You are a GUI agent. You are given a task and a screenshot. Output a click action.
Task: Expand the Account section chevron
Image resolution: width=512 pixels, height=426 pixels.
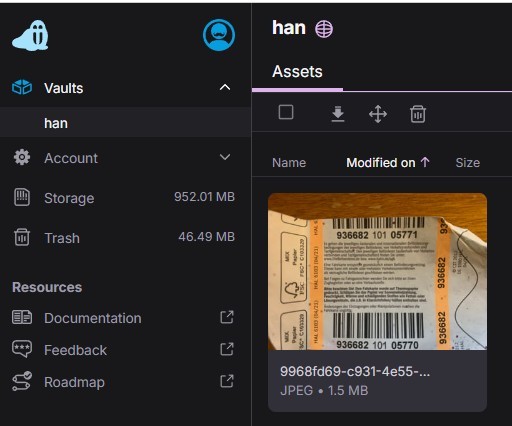tap(225, 157)
